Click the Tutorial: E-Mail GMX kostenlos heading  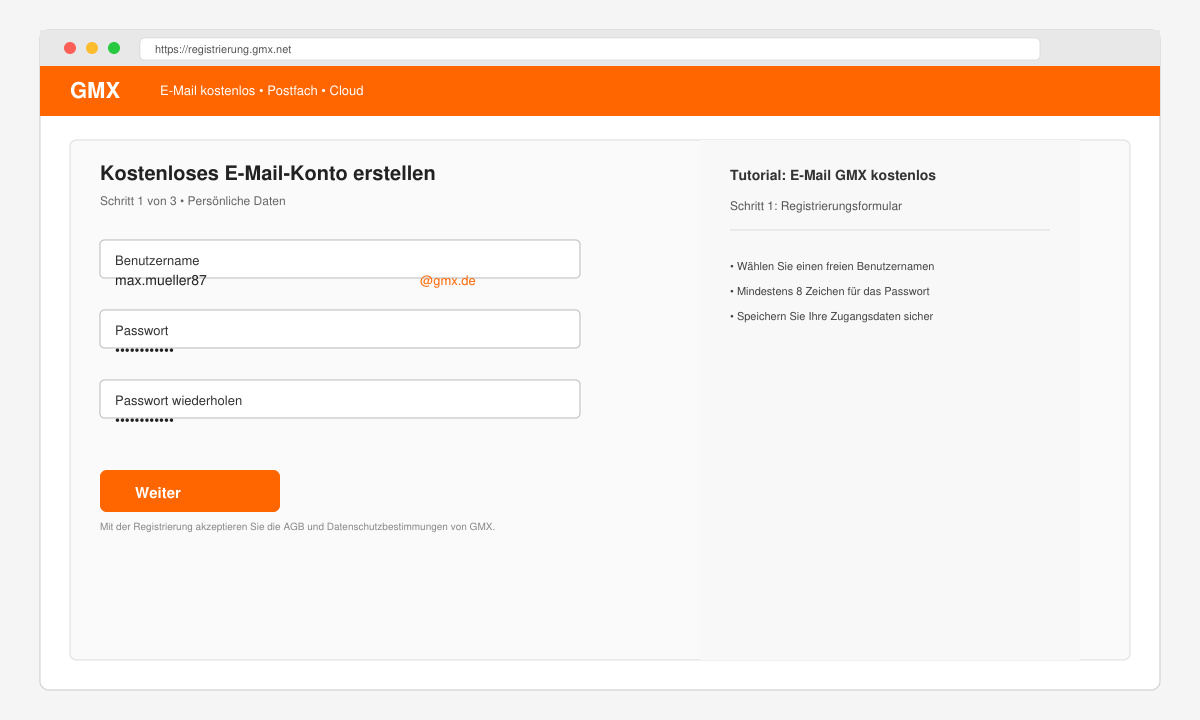coord(833,175)
